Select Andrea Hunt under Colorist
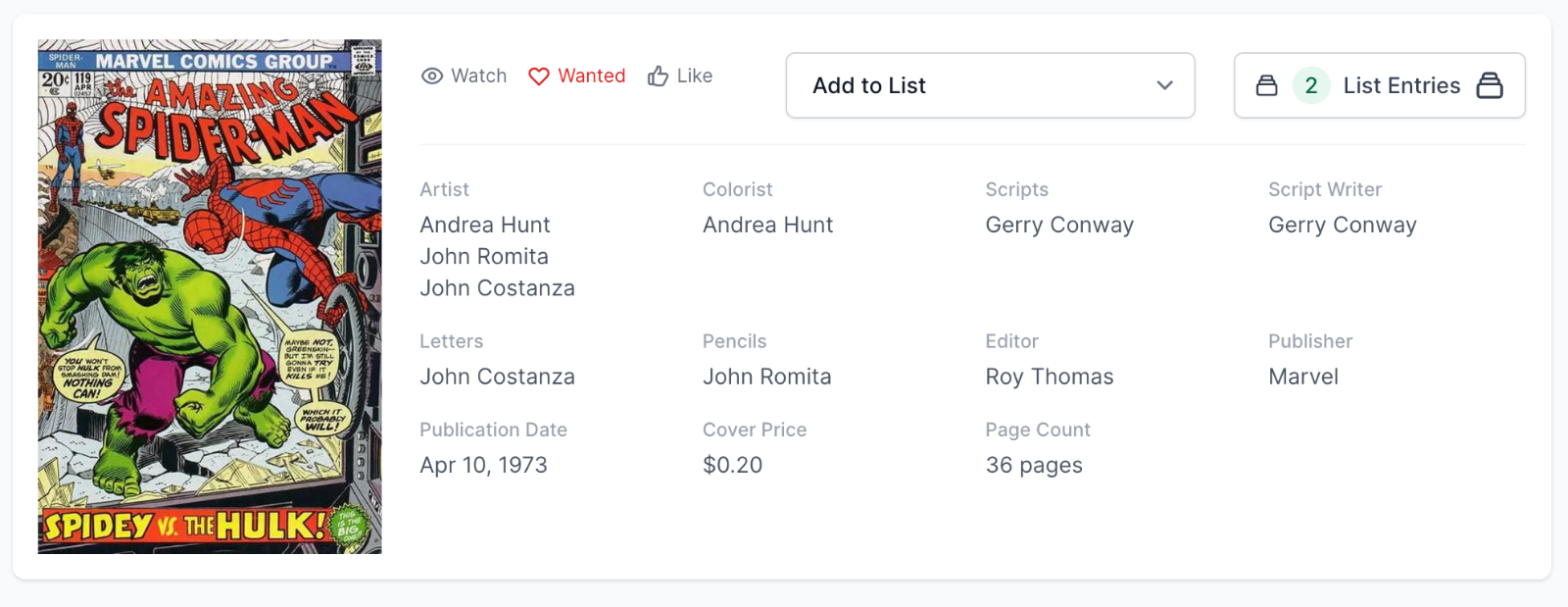The width and height of the screenshot is (1568, 607). (x=767, y=225)
